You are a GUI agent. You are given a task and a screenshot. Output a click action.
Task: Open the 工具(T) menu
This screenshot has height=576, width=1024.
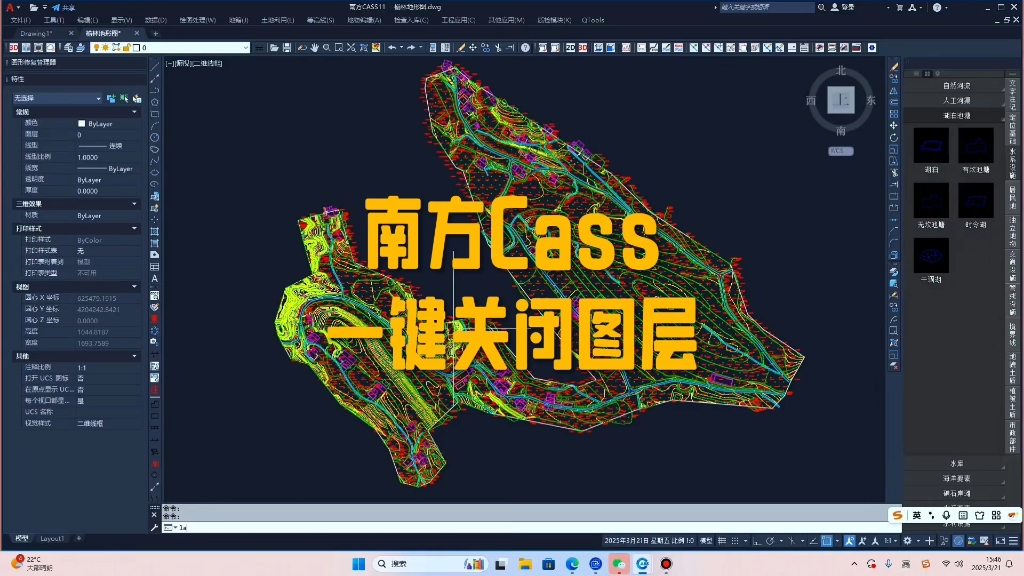54,20
